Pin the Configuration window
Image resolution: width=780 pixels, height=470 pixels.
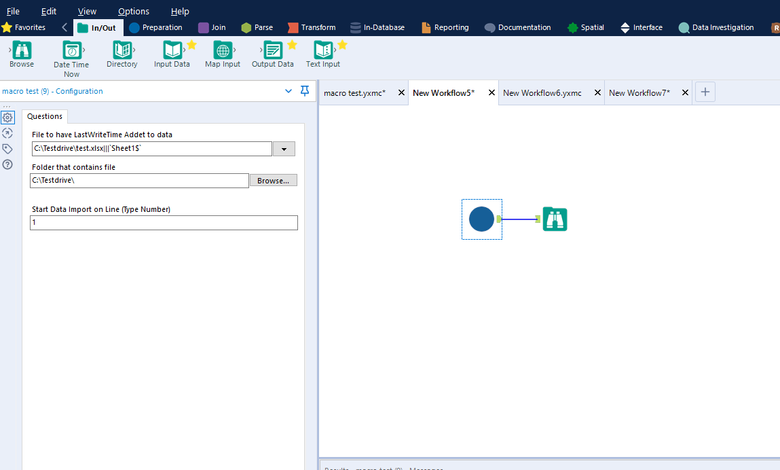click(305, 91)
